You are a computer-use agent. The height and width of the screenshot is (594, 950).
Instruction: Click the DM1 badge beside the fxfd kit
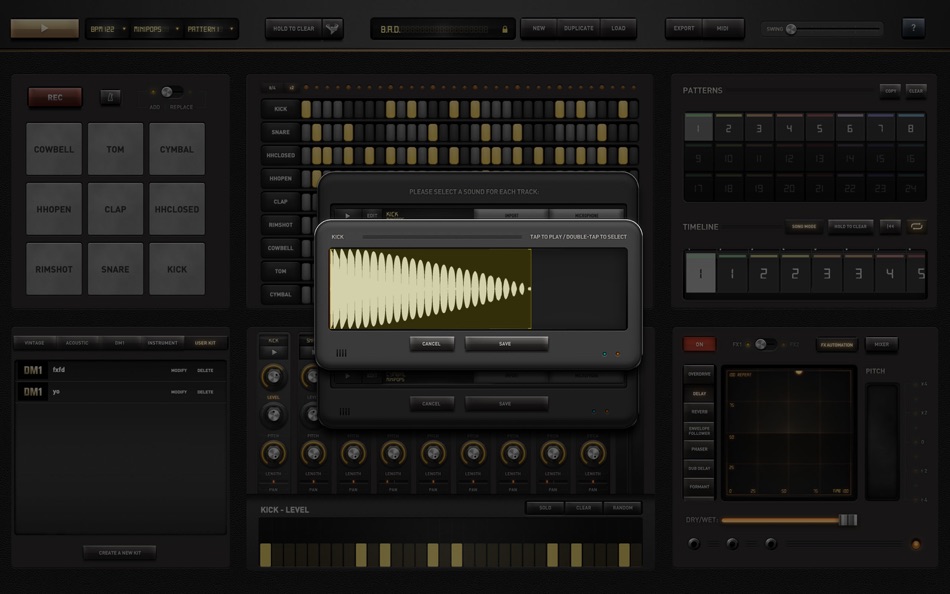[33, 369]
